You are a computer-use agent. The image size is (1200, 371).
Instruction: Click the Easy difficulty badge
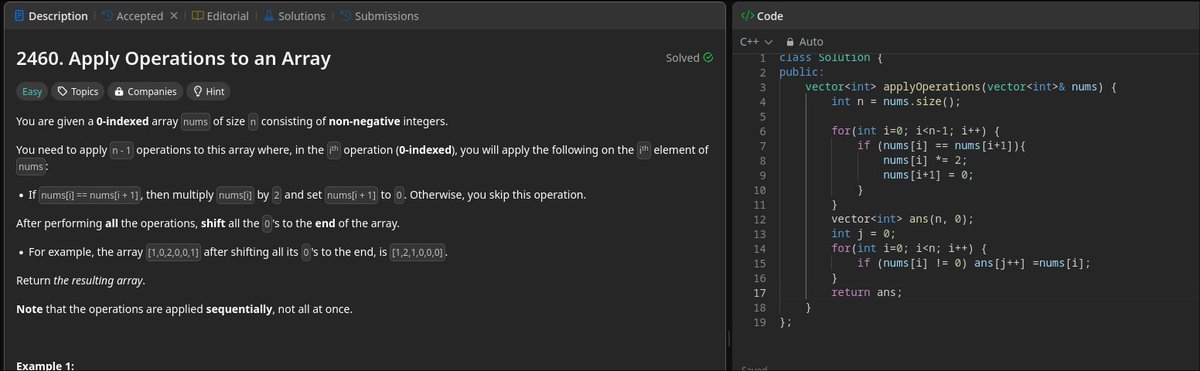pyautogui.click(x=32, y=91)
